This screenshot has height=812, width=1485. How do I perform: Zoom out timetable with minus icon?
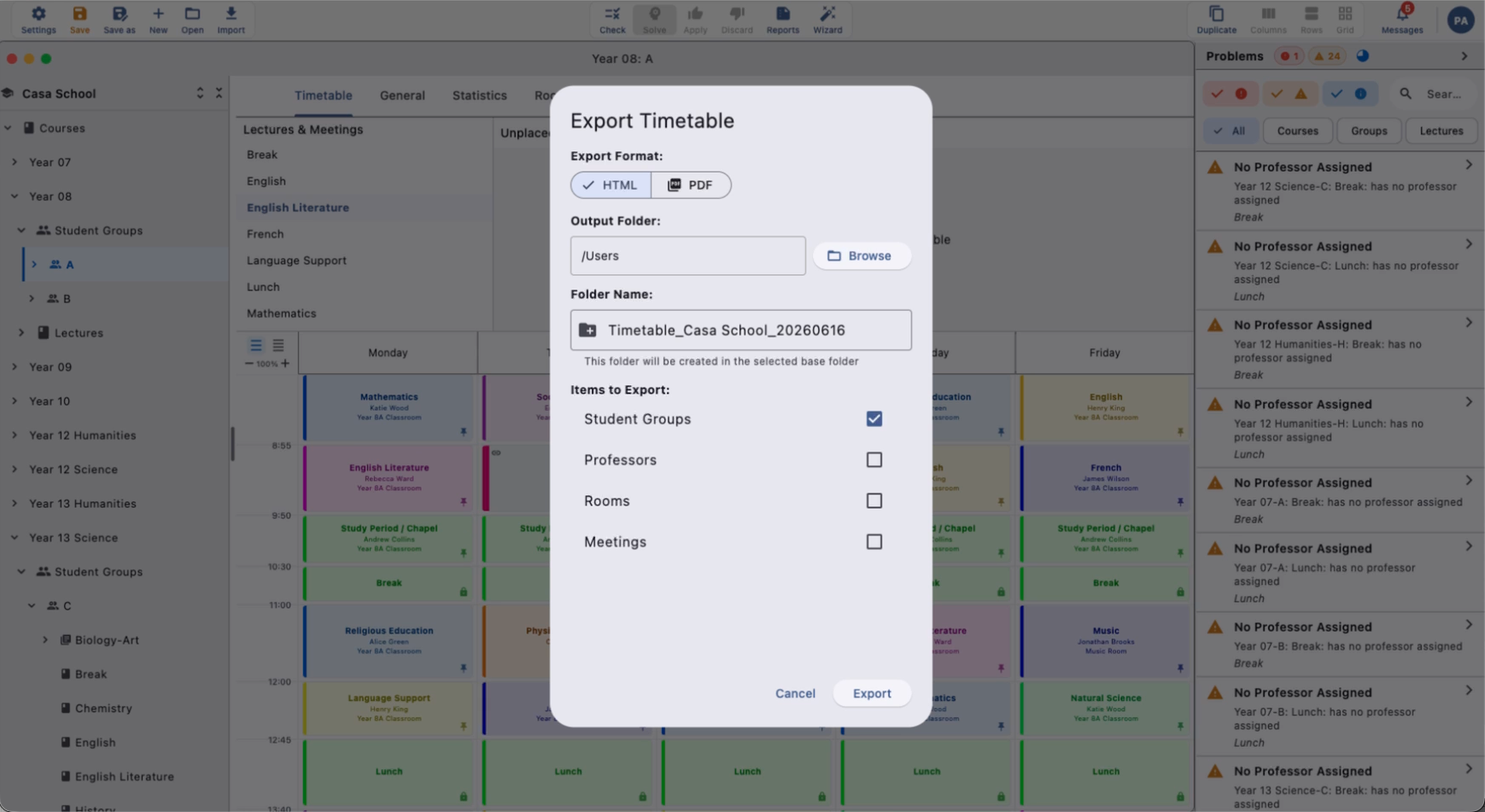[249, 364]
